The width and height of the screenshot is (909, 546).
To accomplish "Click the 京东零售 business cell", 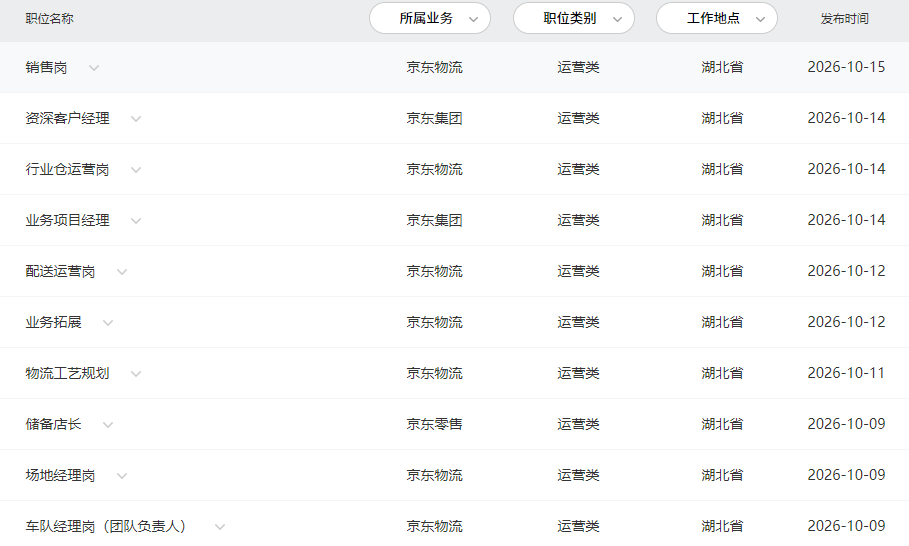I will (434, 424).
